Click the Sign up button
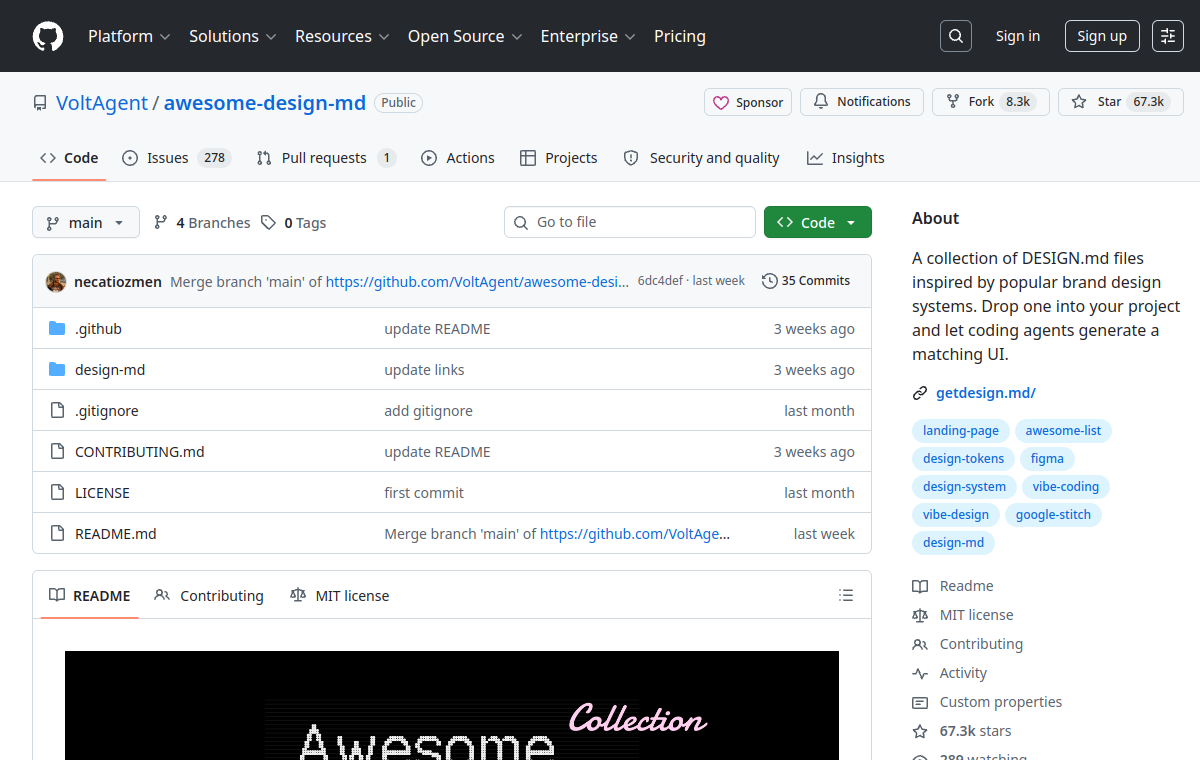The image size is (1200, 760). (1102, 36)
